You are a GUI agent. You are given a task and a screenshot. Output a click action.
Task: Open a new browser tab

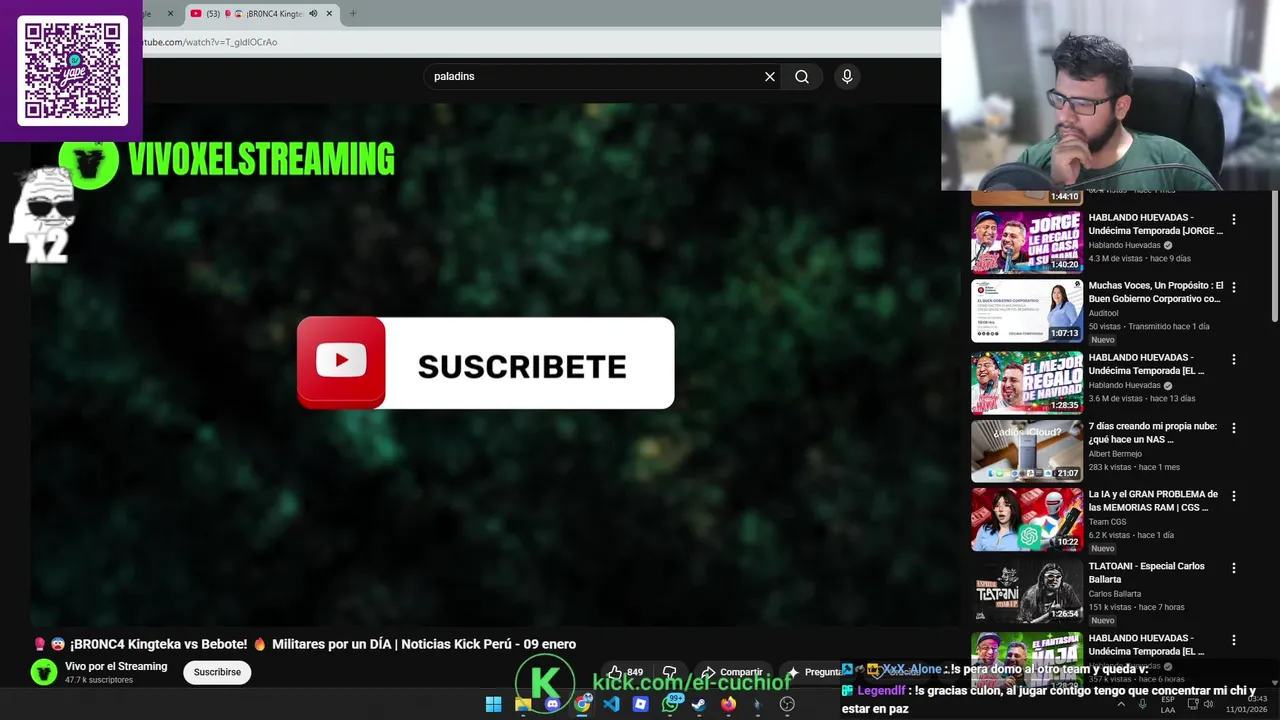click(352, 13)
